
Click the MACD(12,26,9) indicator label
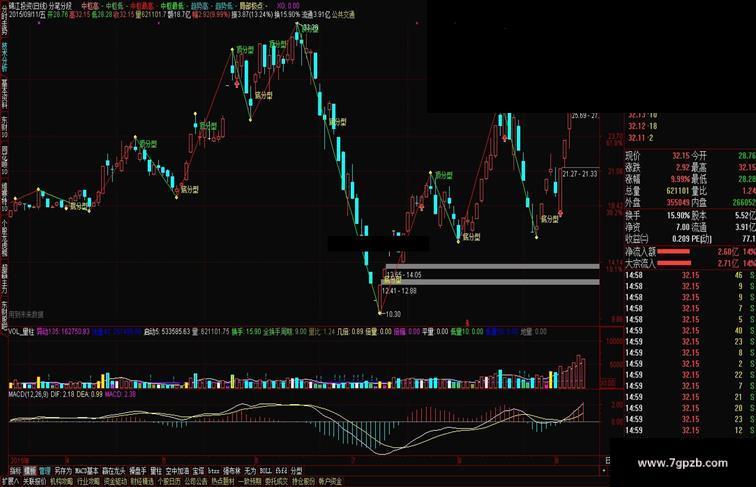point(28,394)
